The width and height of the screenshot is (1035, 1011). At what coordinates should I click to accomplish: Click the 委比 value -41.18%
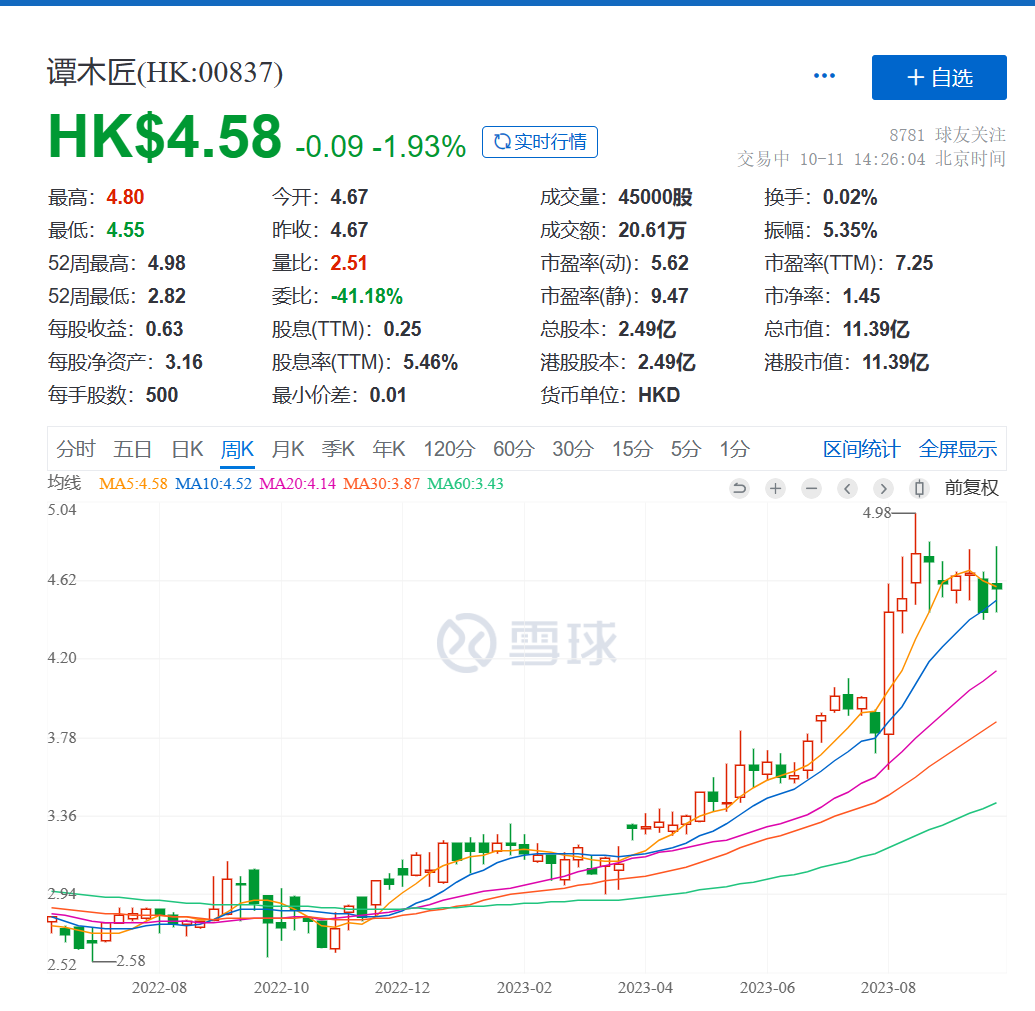point(367,296)
